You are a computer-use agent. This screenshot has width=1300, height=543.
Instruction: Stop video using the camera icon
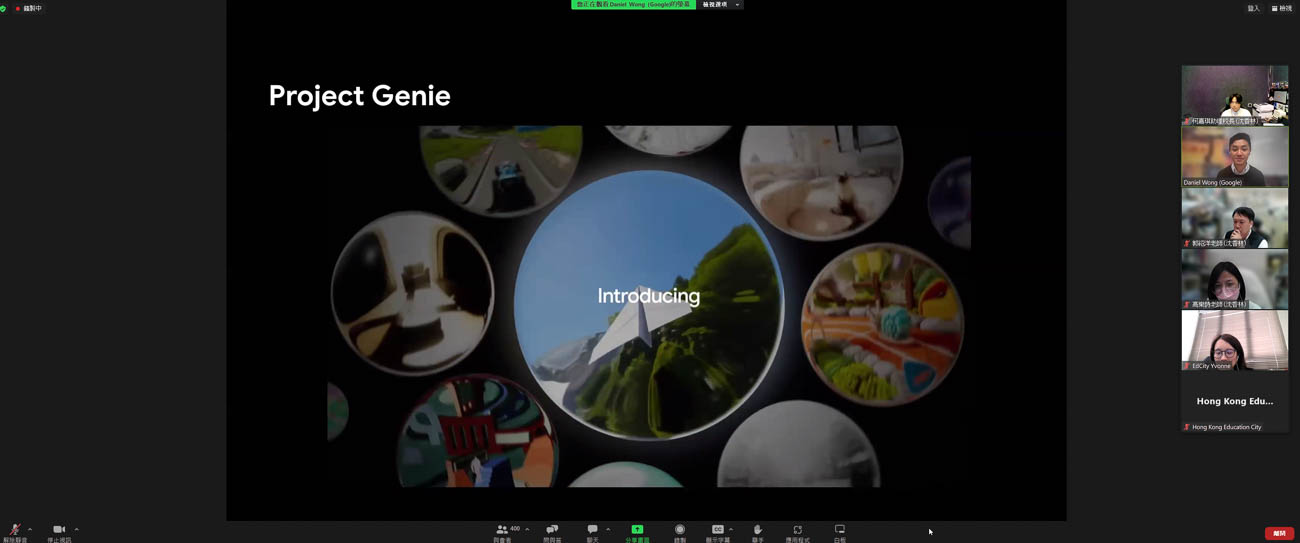pos(59,530)
